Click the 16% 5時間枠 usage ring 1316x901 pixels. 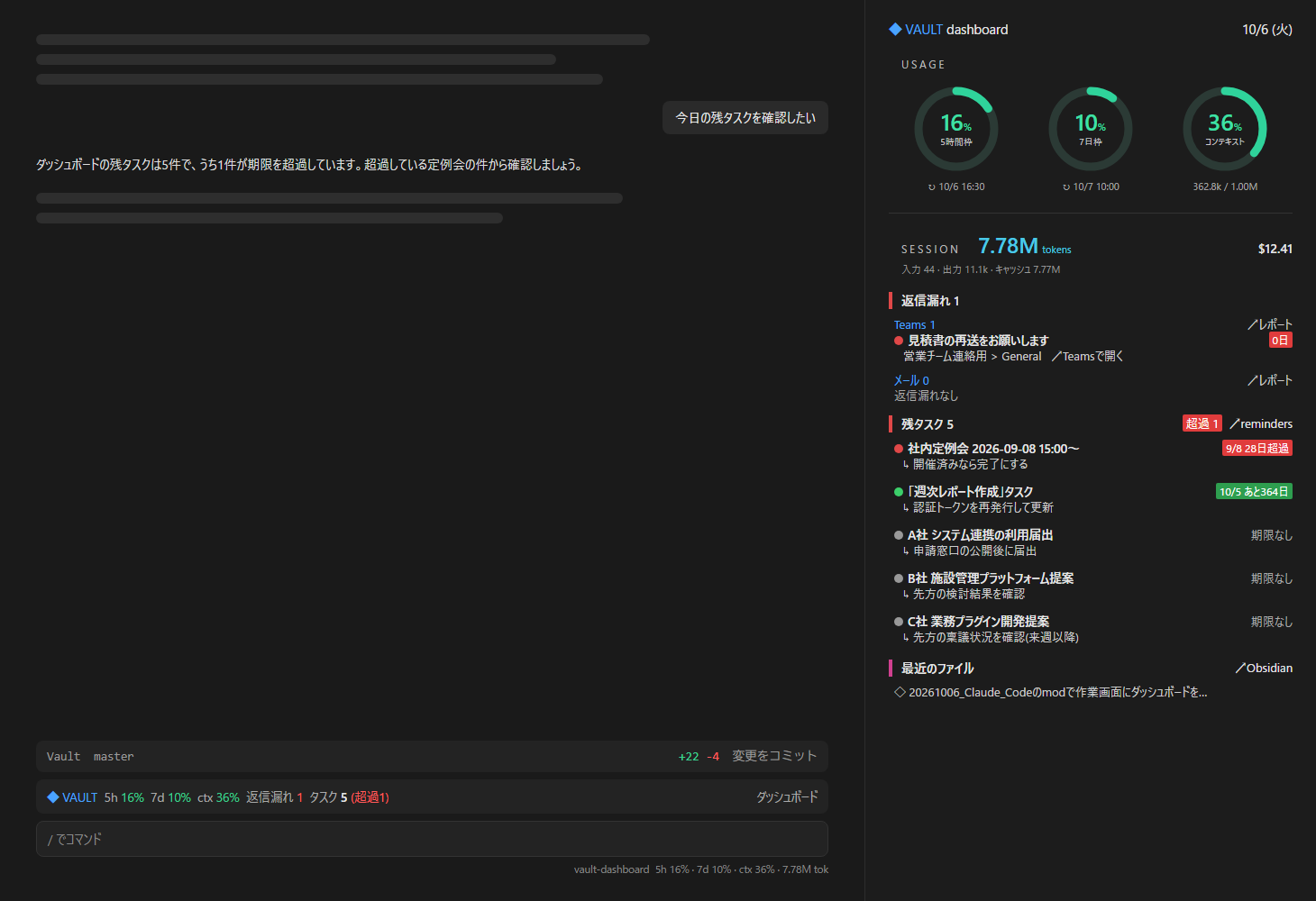pyautogui.click(x=956, y=129)
